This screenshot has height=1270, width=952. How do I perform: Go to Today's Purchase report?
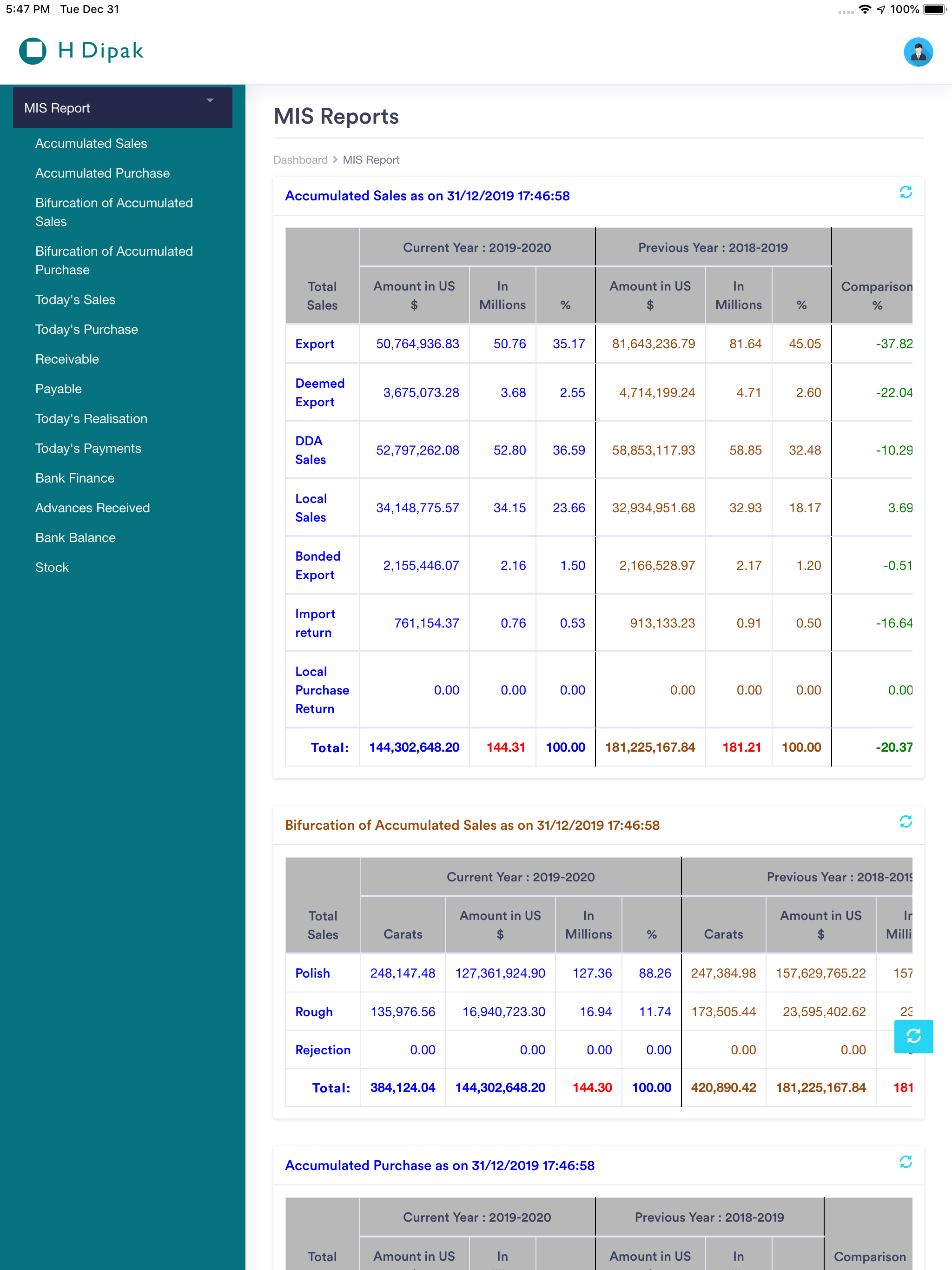tap(87, 330)
